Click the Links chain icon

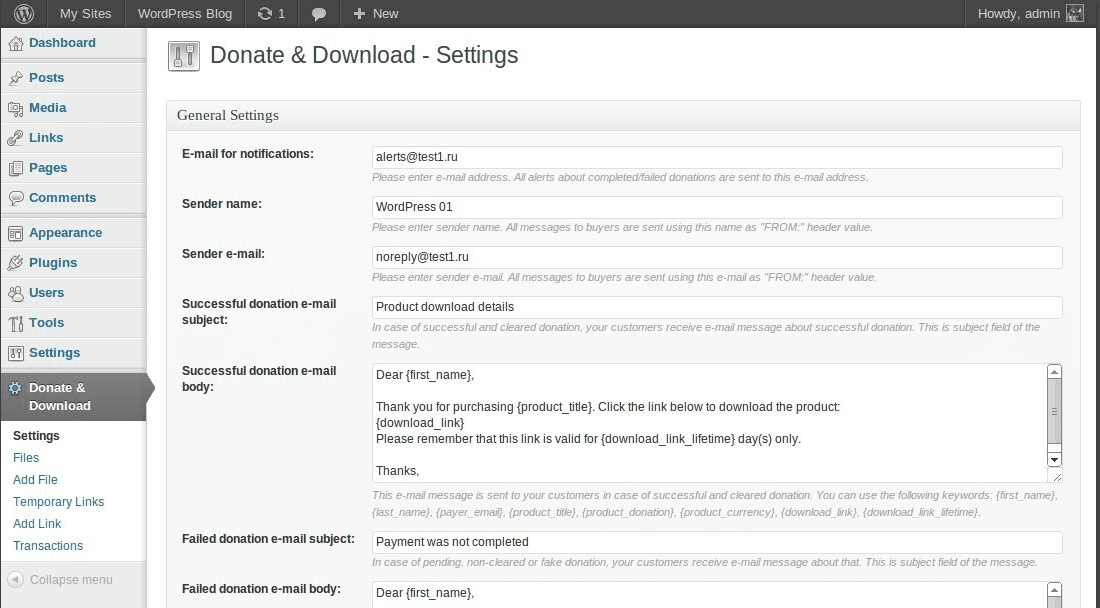(15, 138)
